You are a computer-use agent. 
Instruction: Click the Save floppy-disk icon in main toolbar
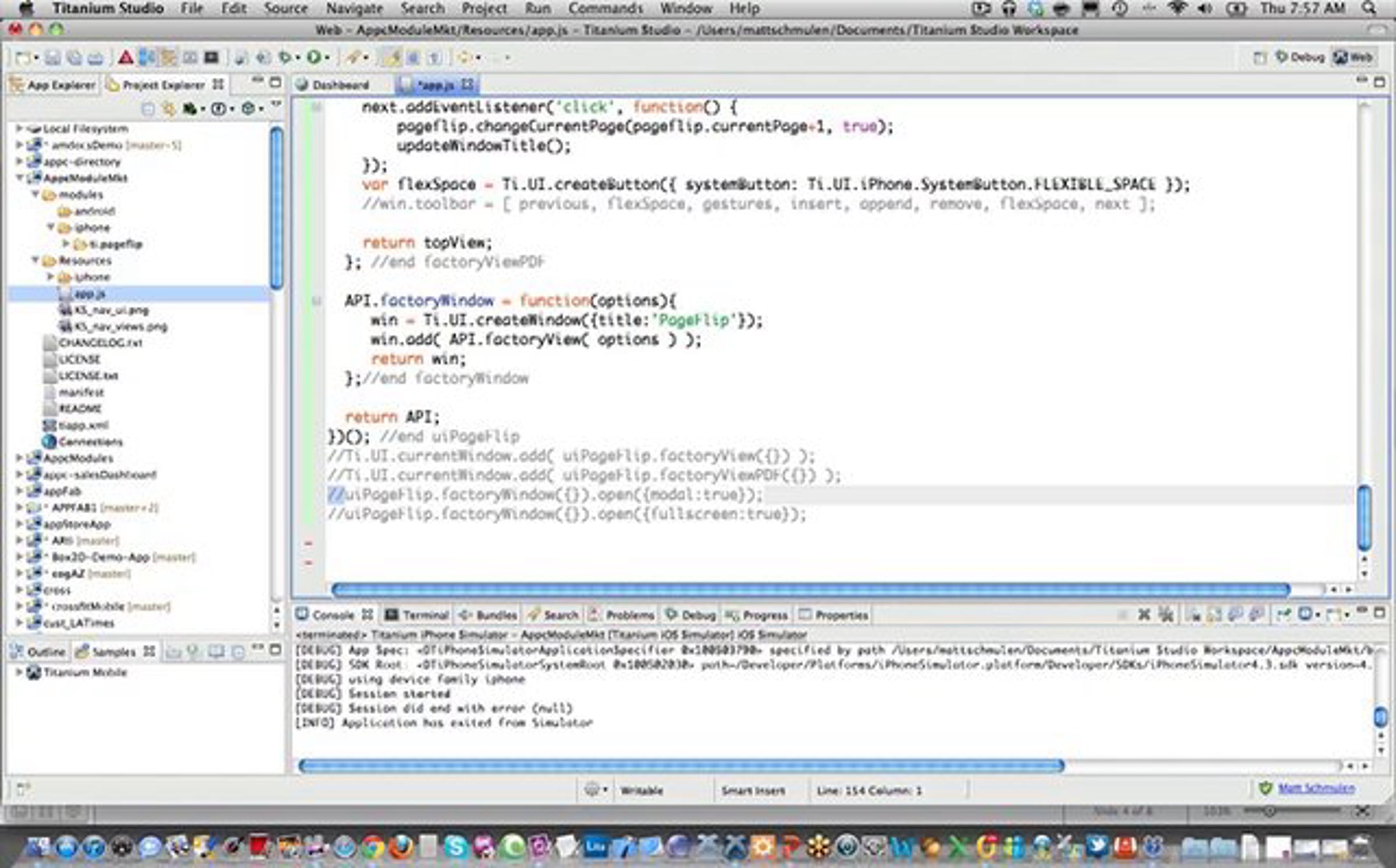[53, 58]
